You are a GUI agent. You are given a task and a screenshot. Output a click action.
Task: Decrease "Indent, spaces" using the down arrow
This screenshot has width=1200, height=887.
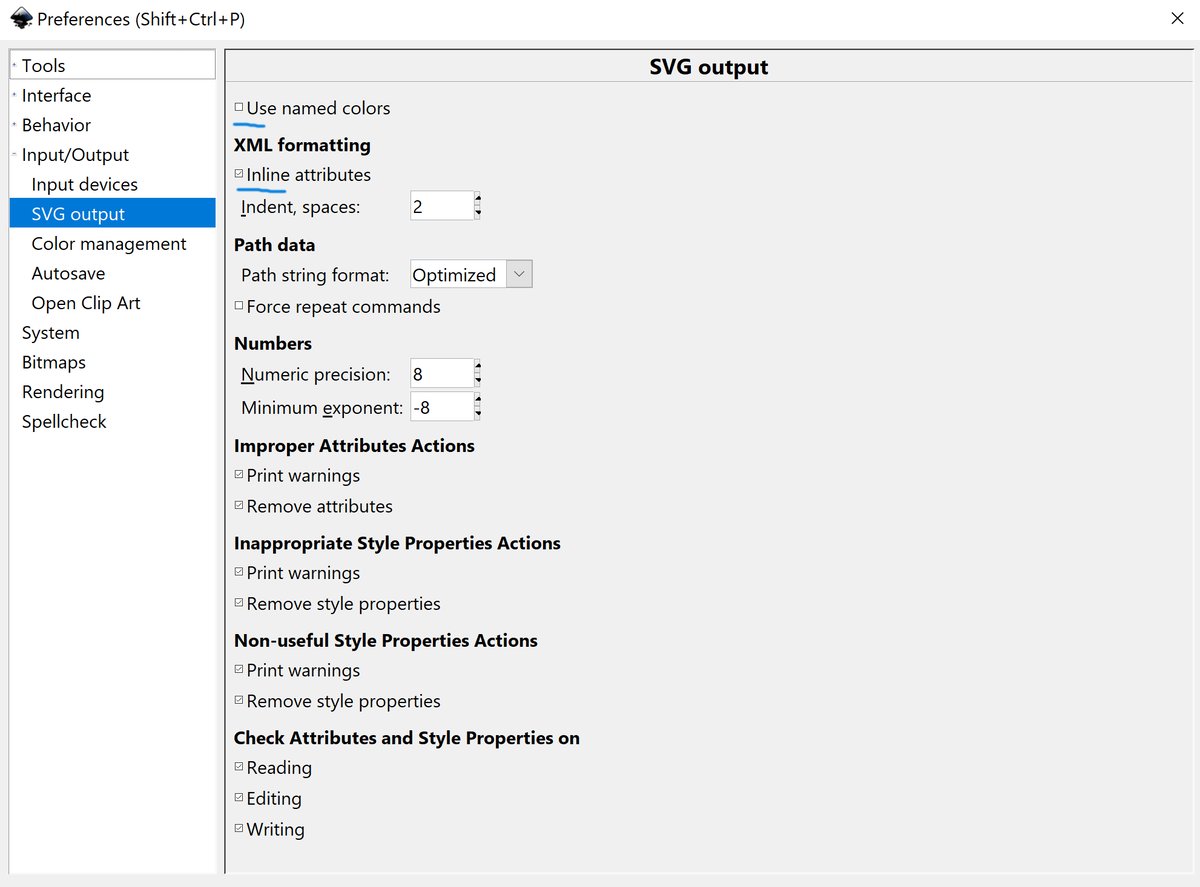pyautogui.click(x=477, y=211)
